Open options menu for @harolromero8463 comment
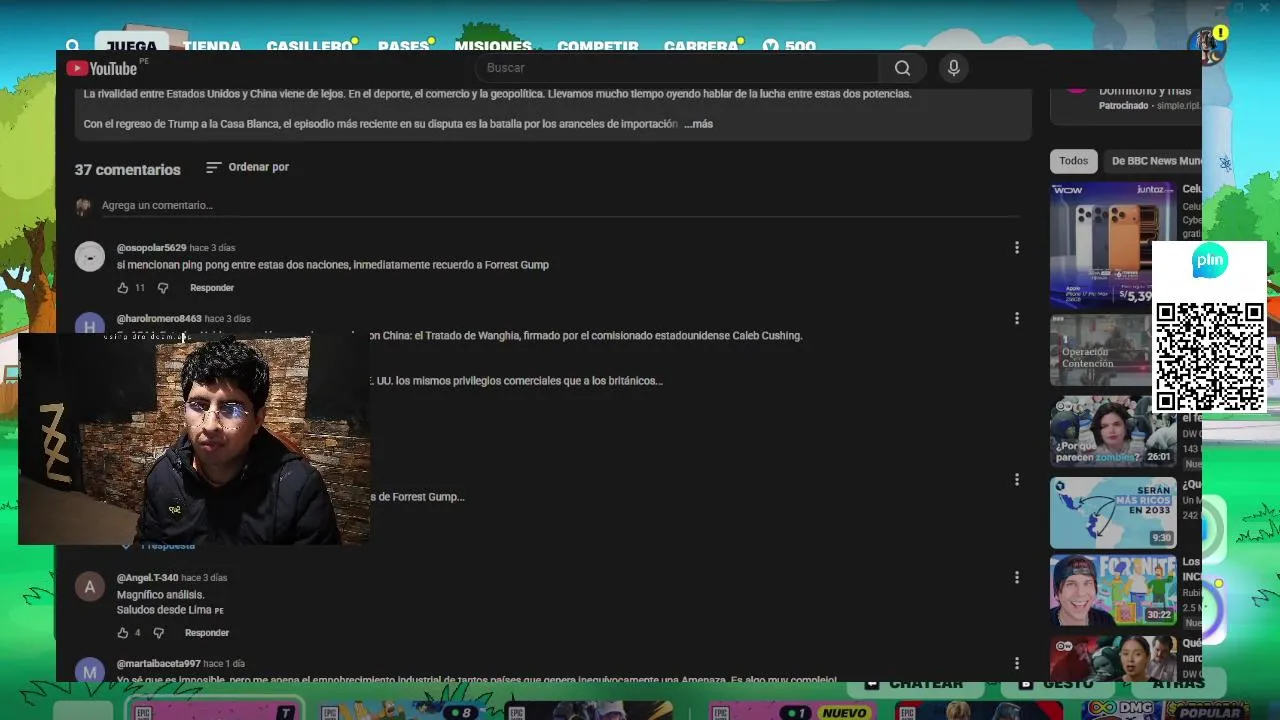 pyautogui.click(x=1017, y=318)
